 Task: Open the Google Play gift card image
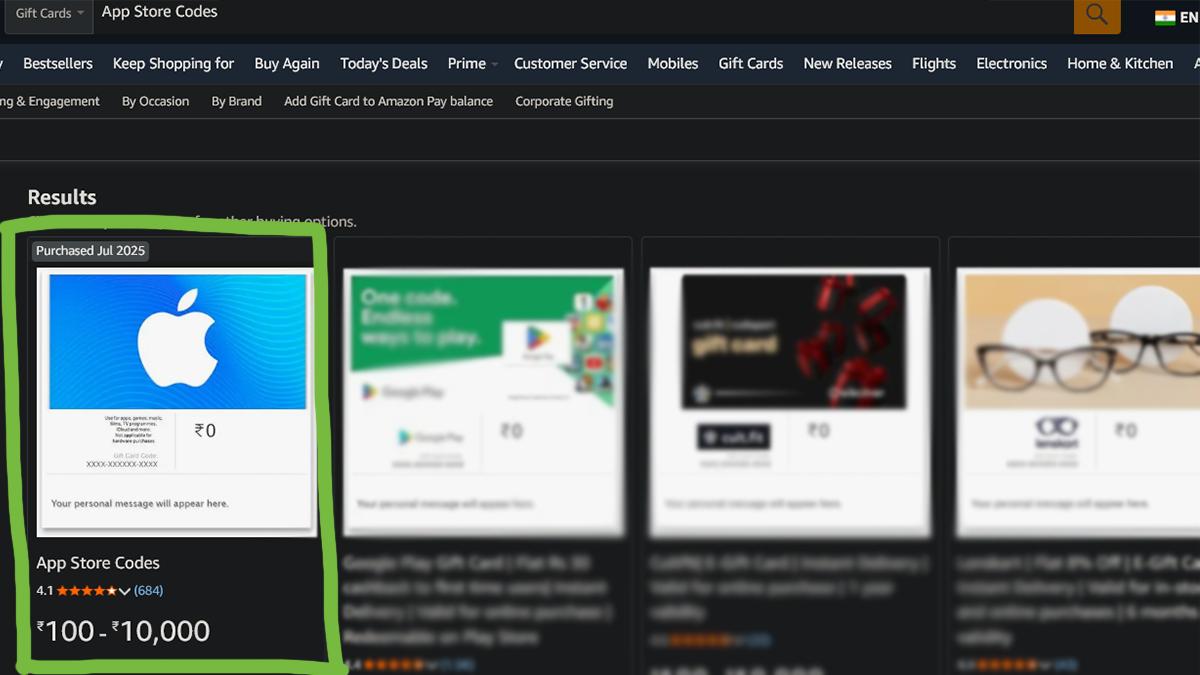(483, 402)
